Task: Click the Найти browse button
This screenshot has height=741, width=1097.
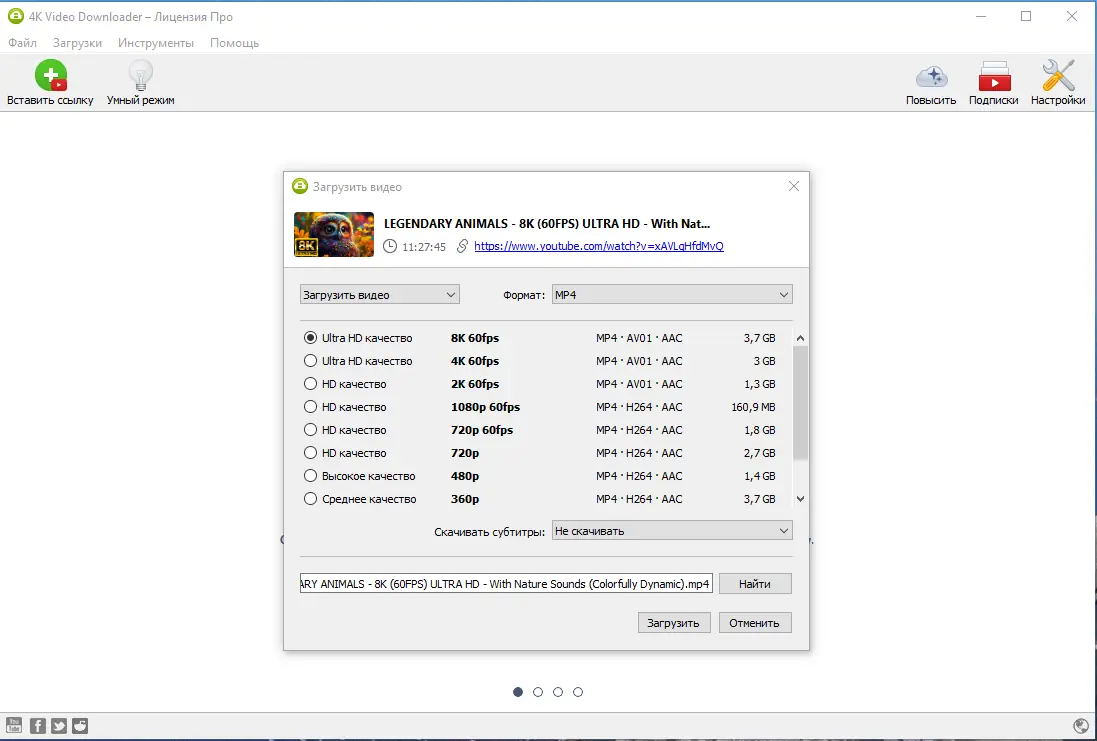Action: [755, 584]
